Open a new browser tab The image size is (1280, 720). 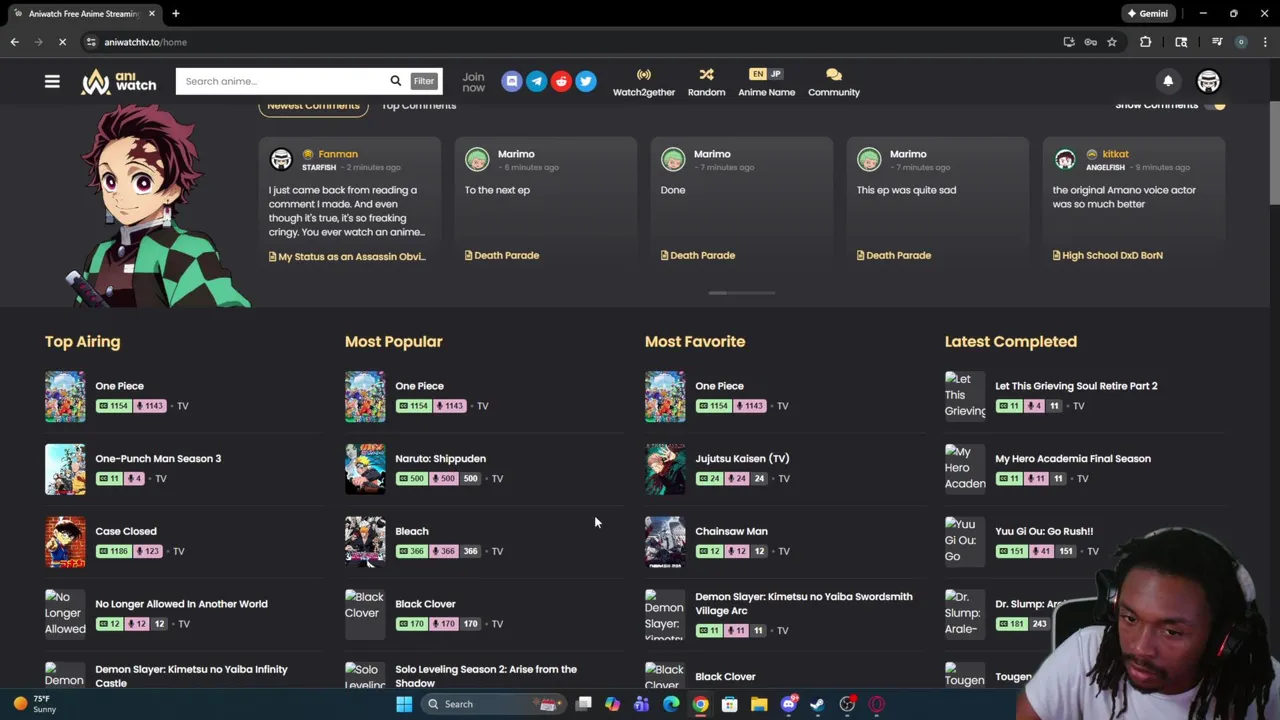[175, 13]
